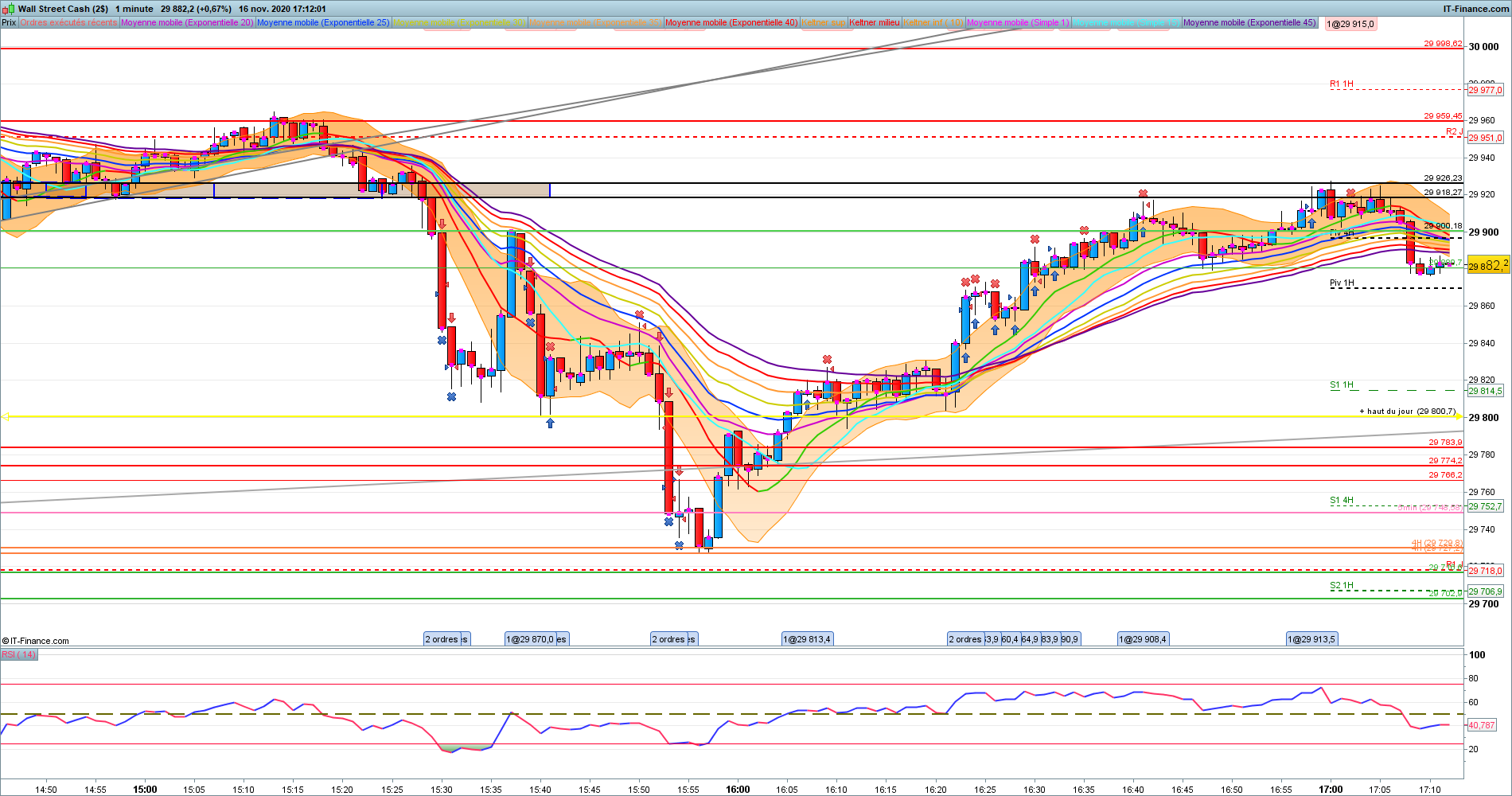1512x796 pixels.
Task: Select the Keltner inf indicator label
Action: [933, 22]
